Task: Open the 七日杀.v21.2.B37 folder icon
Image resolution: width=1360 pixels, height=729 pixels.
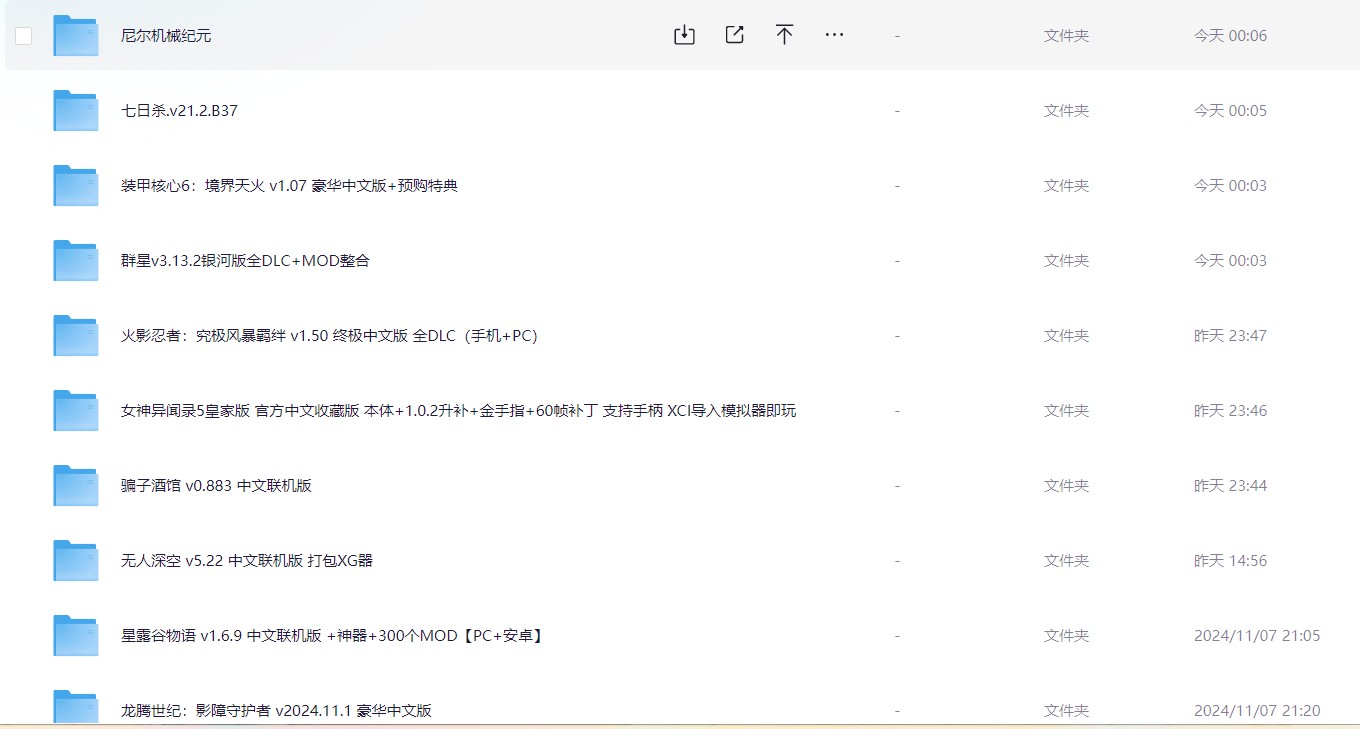Action: [x=76, y=111]
